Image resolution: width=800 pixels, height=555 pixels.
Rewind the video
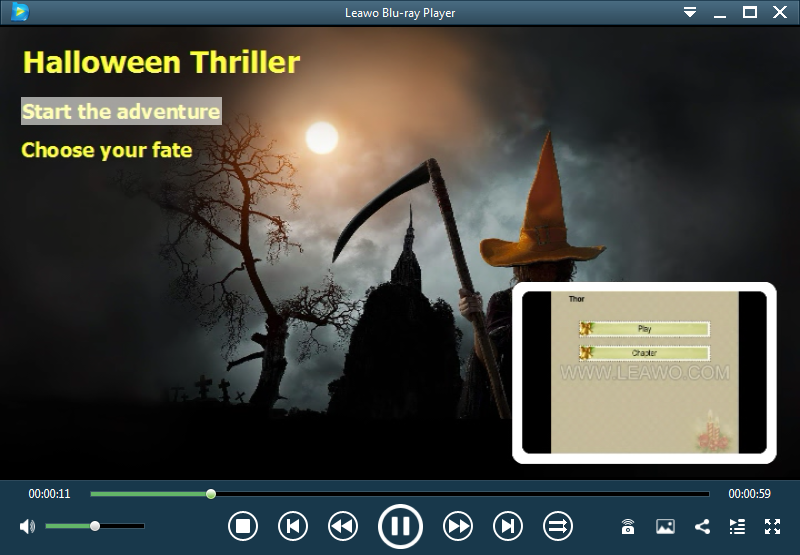tap(343, 526)
